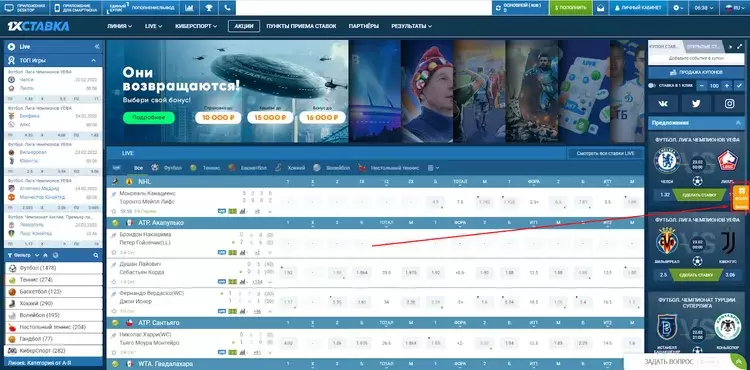
Task: Select Баскетбол (123) in sports list
Action: [x=54, y=292]
